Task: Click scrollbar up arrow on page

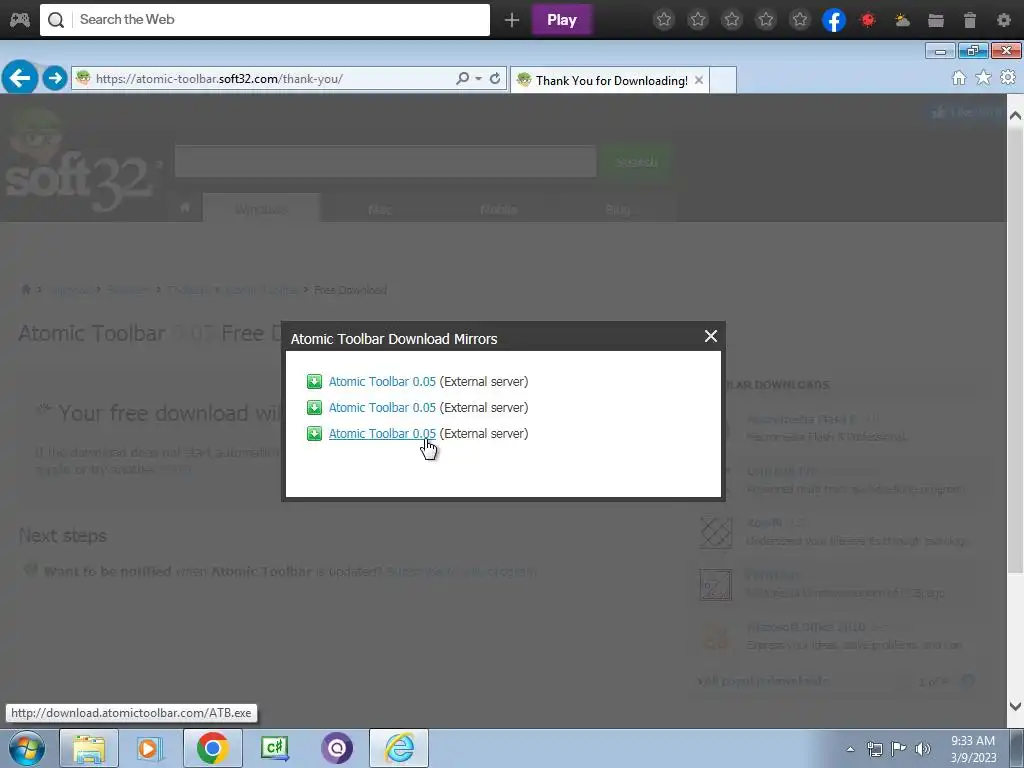Action: 1015,116
